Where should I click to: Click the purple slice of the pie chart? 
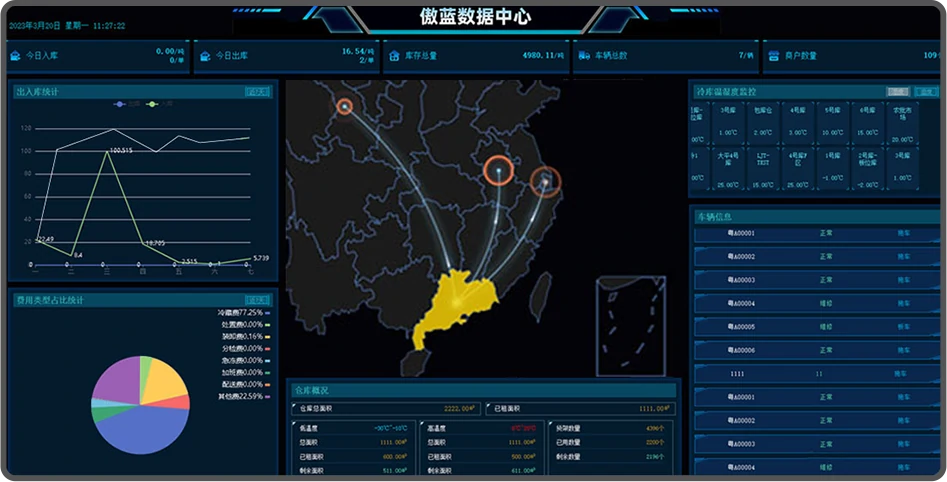point(115,379)
